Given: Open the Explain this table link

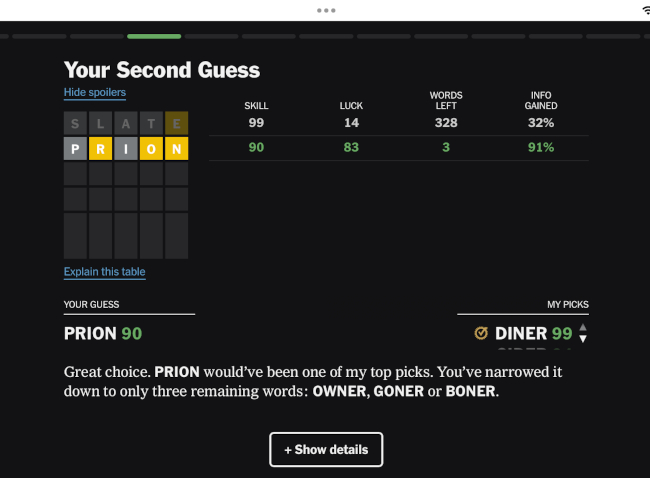Looking at the screenshot, I should coord(104,272).
